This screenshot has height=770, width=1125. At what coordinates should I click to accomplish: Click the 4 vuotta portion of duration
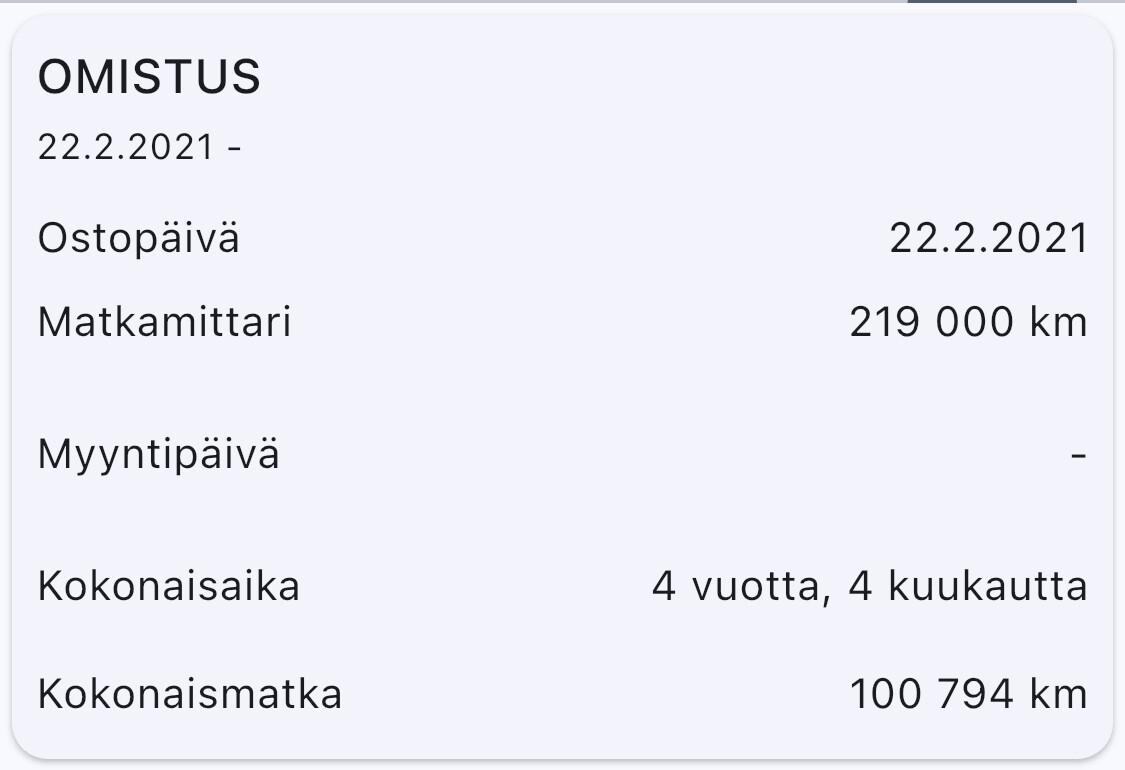(741, 587)
